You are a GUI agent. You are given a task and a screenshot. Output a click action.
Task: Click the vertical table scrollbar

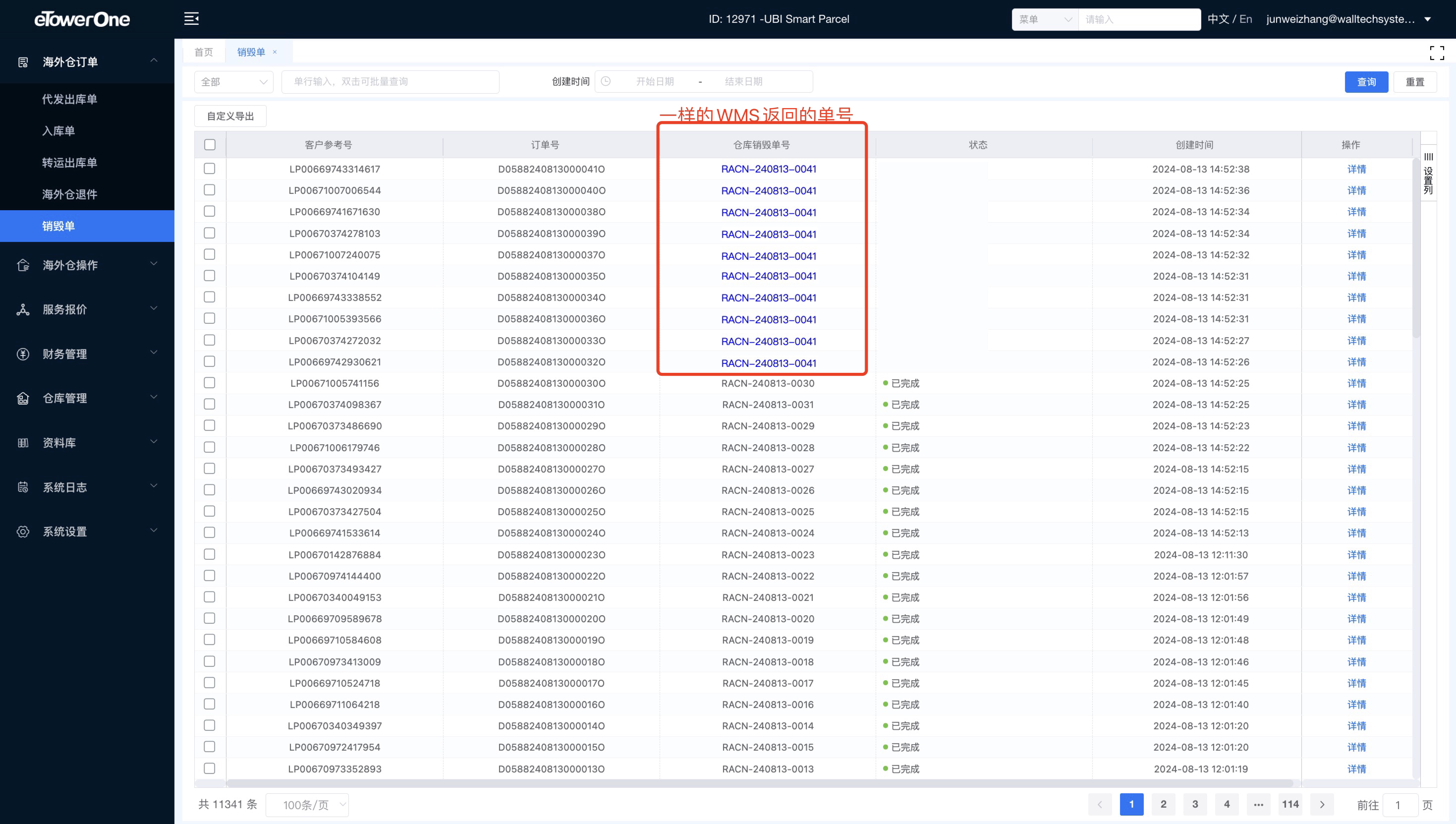pos(1416,249)
